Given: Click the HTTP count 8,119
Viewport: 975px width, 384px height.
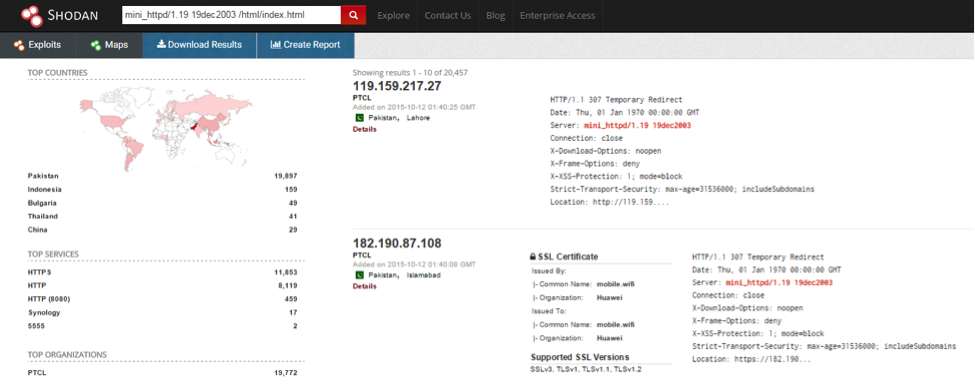Looking at the screenshot, I should point(287,286).
